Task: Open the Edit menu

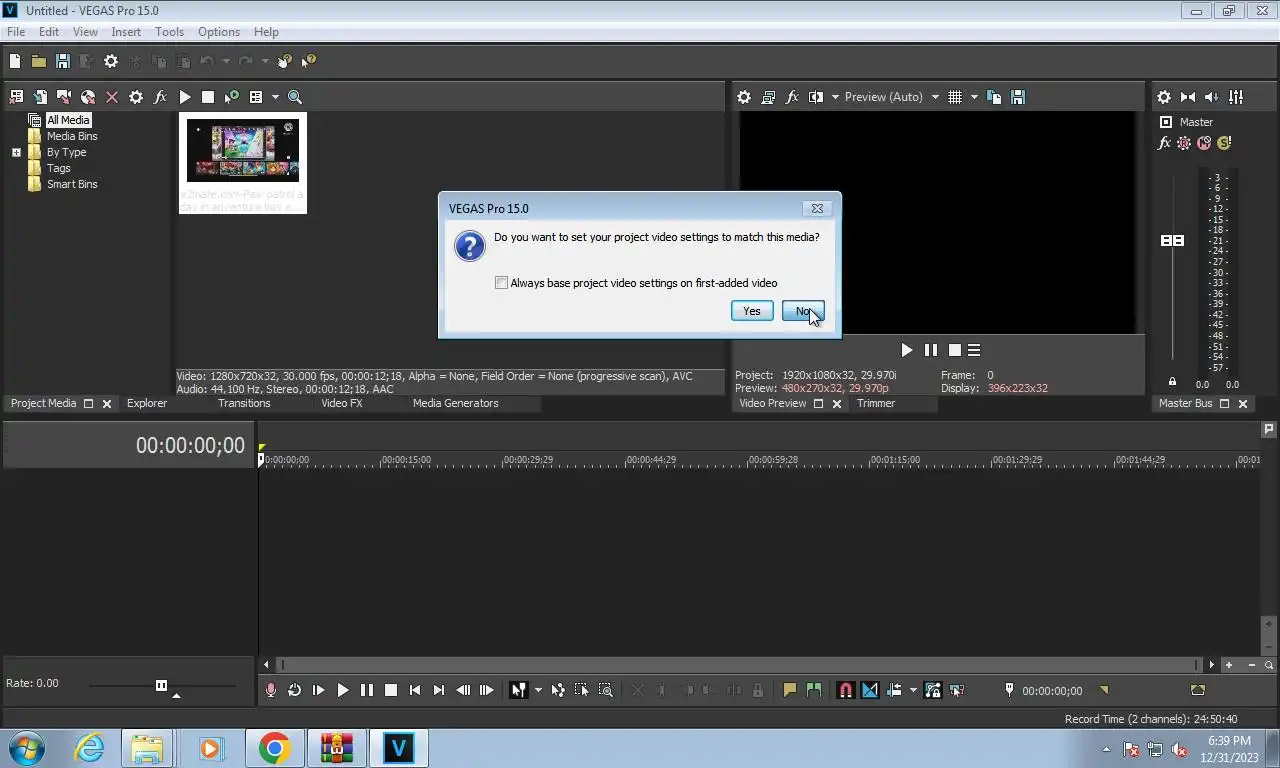Action: coord(49,32)
